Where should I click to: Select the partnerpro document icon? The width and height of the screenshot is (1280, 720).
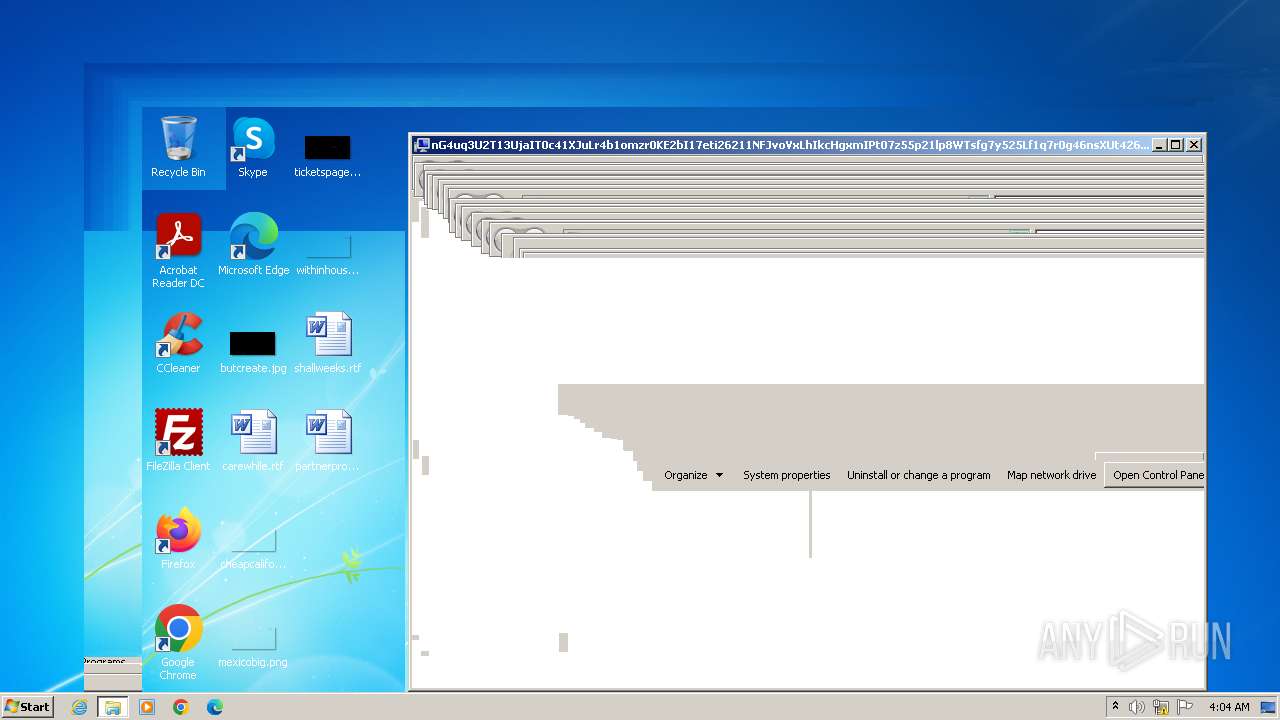[x=328, y=440]
